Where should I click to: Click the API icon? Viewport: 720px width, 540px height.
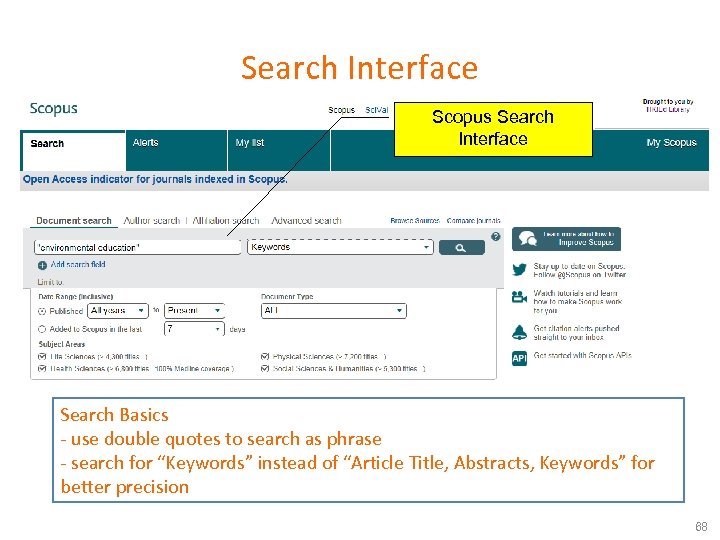[x=519, y=358]
